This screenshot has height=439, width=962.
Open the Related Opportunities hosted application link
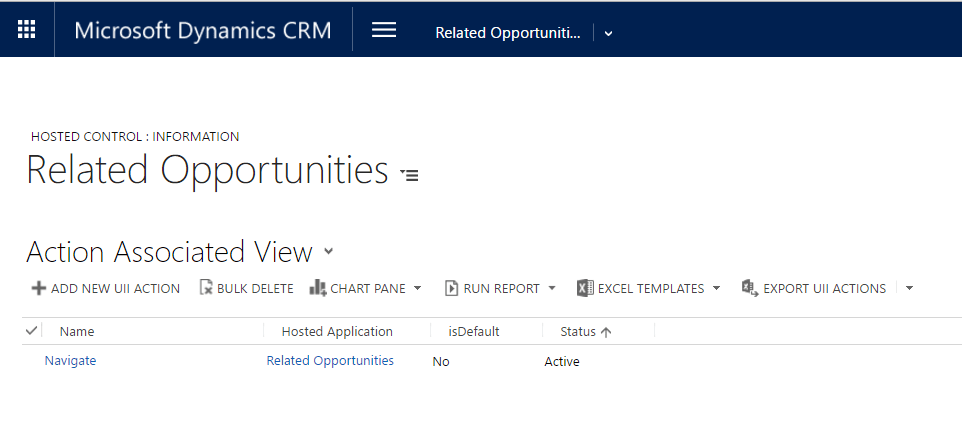330,361
